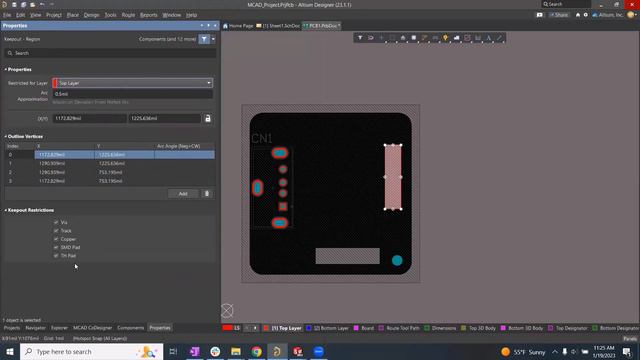Click the yellow place via pin icon
The image size is (640, 360).
point(446,38)
